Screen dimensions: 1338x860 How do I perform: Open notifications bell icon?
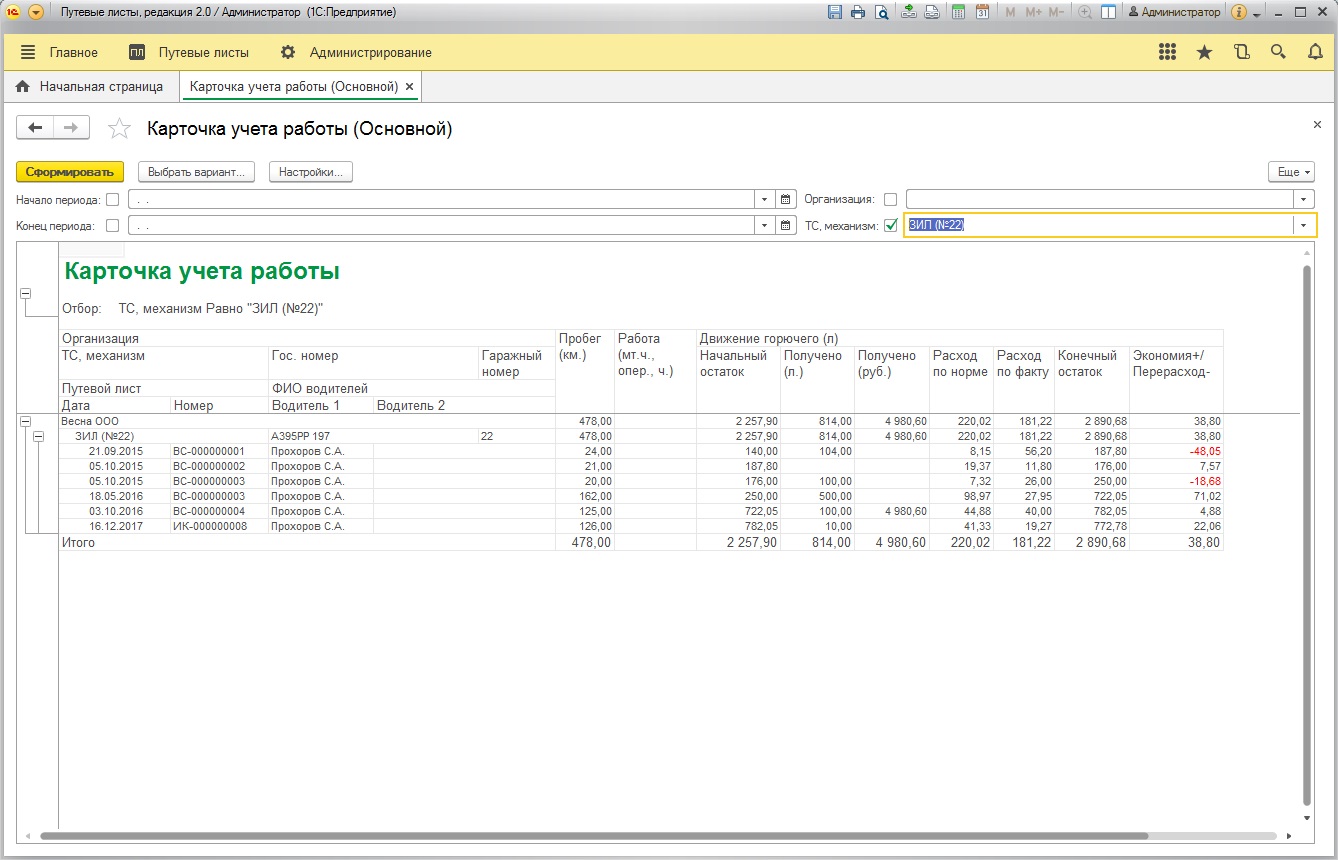click(1316, 52)
